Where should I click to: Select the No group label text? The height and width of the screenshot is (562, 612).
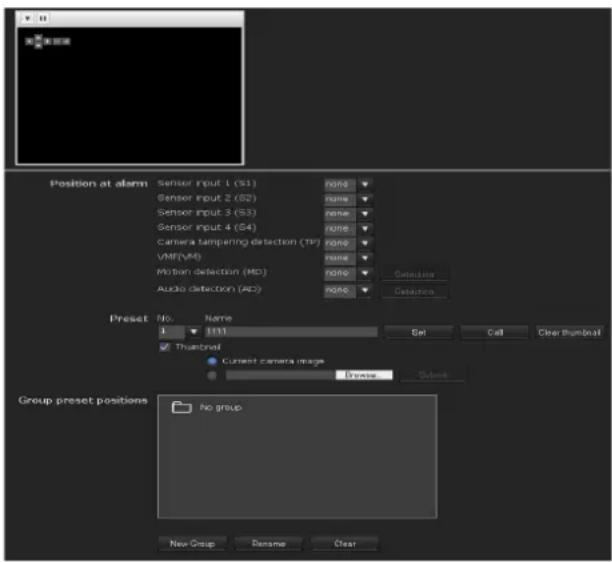pyautogui.click(x=221, y=407)
